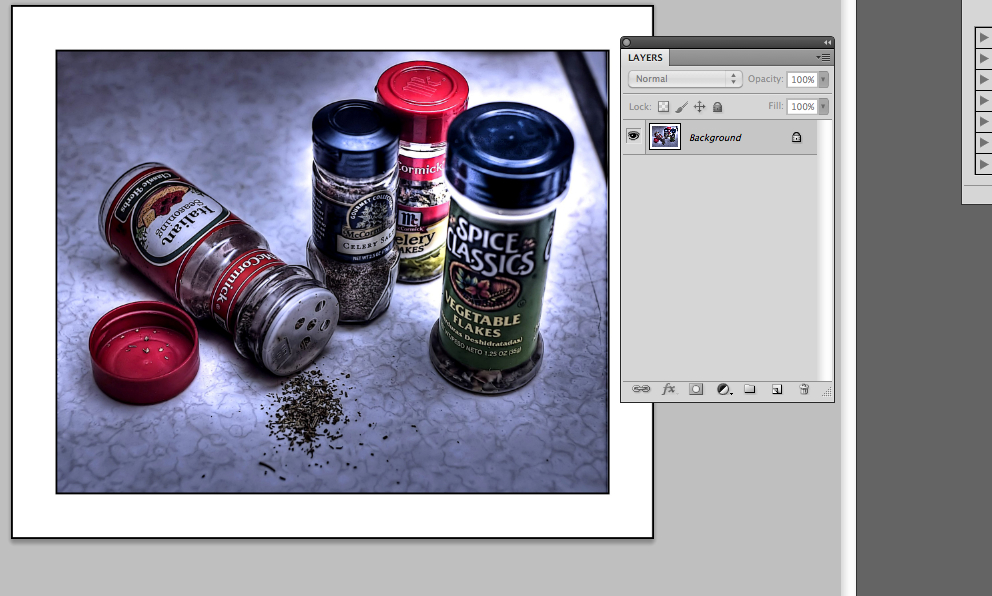992x596 pixels.
Task: Toggle lock image pixels brush icon
Action: (681, 107)
